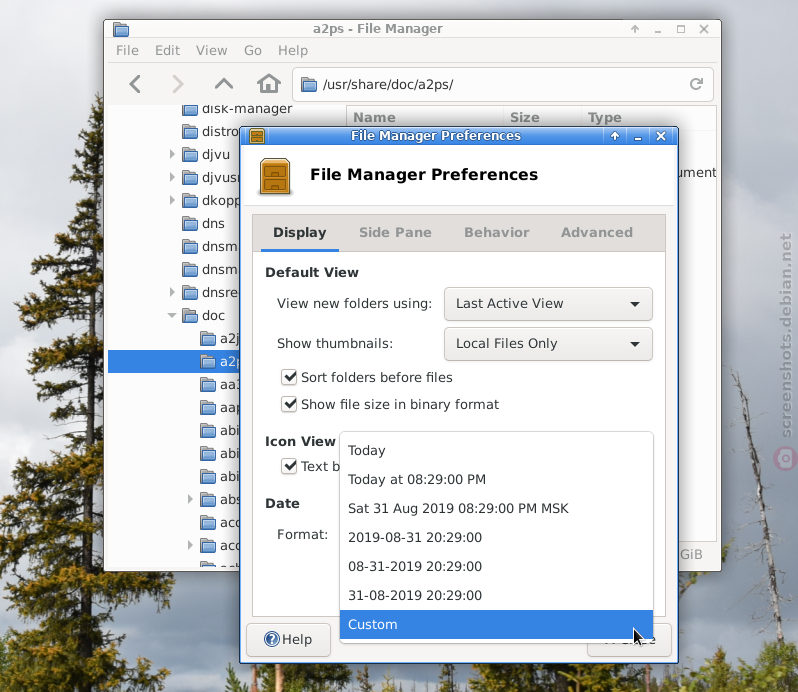Sort by the Type column header

click(x=649, y=118)
